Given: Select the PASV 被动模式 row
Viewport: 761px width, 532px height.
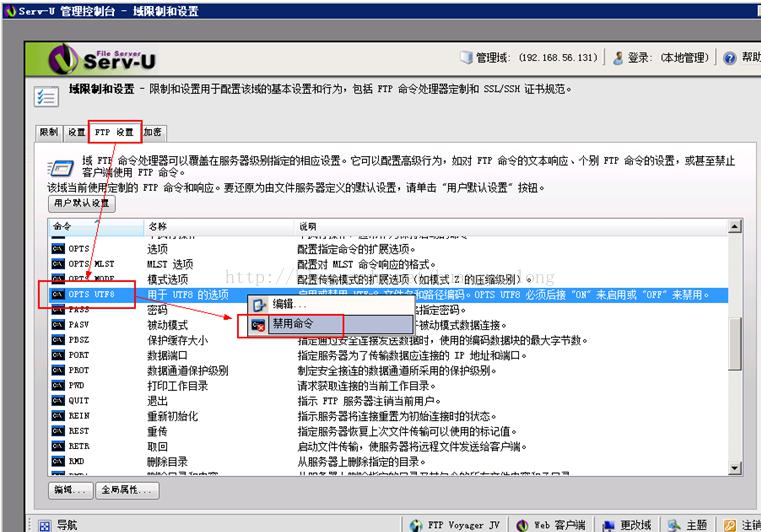Looking at the screenshot, I should pos(388,324).
